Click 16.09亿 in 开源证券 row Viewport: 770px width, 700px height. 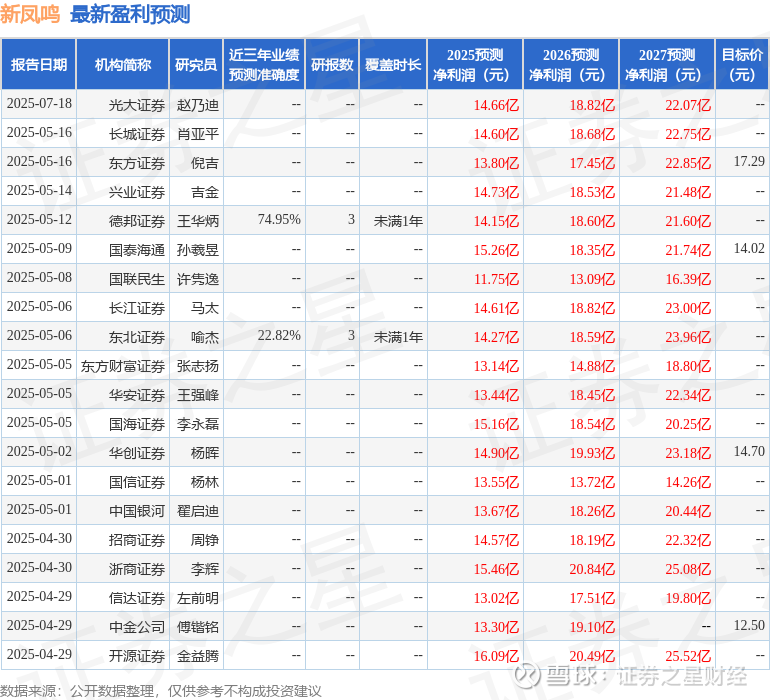pyautogui.click(x=496, y=656)
